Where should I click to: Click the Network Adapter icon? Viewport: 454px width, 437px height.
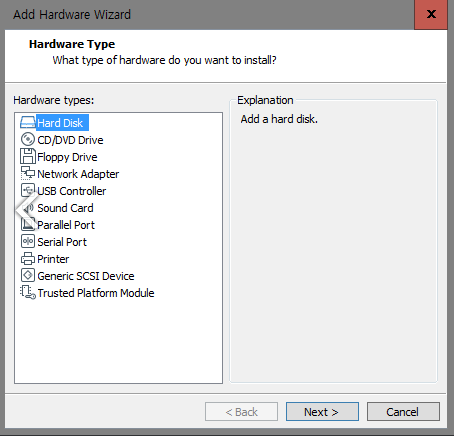pos(28,173)
